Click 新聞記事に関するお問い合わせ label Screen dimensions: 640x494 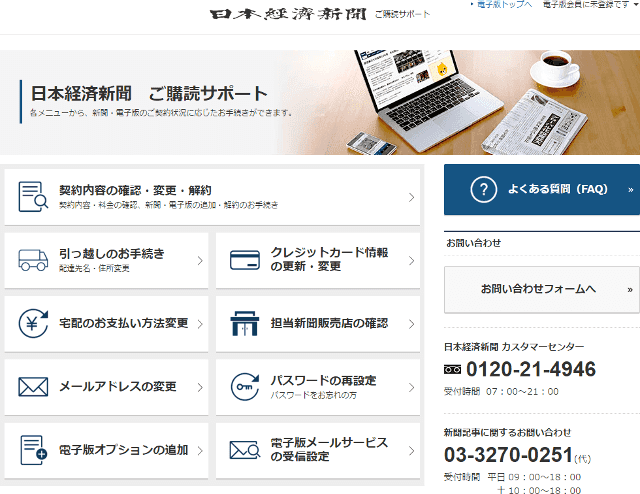507,432
